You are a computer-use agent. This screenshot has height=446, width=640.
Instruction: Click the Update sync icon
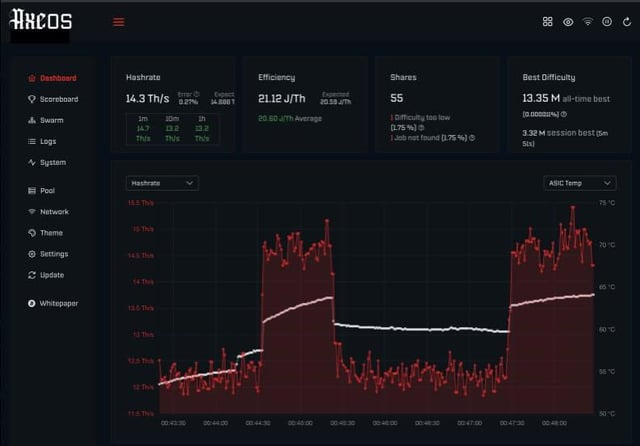pyautogui.click(x=32, y=275)
